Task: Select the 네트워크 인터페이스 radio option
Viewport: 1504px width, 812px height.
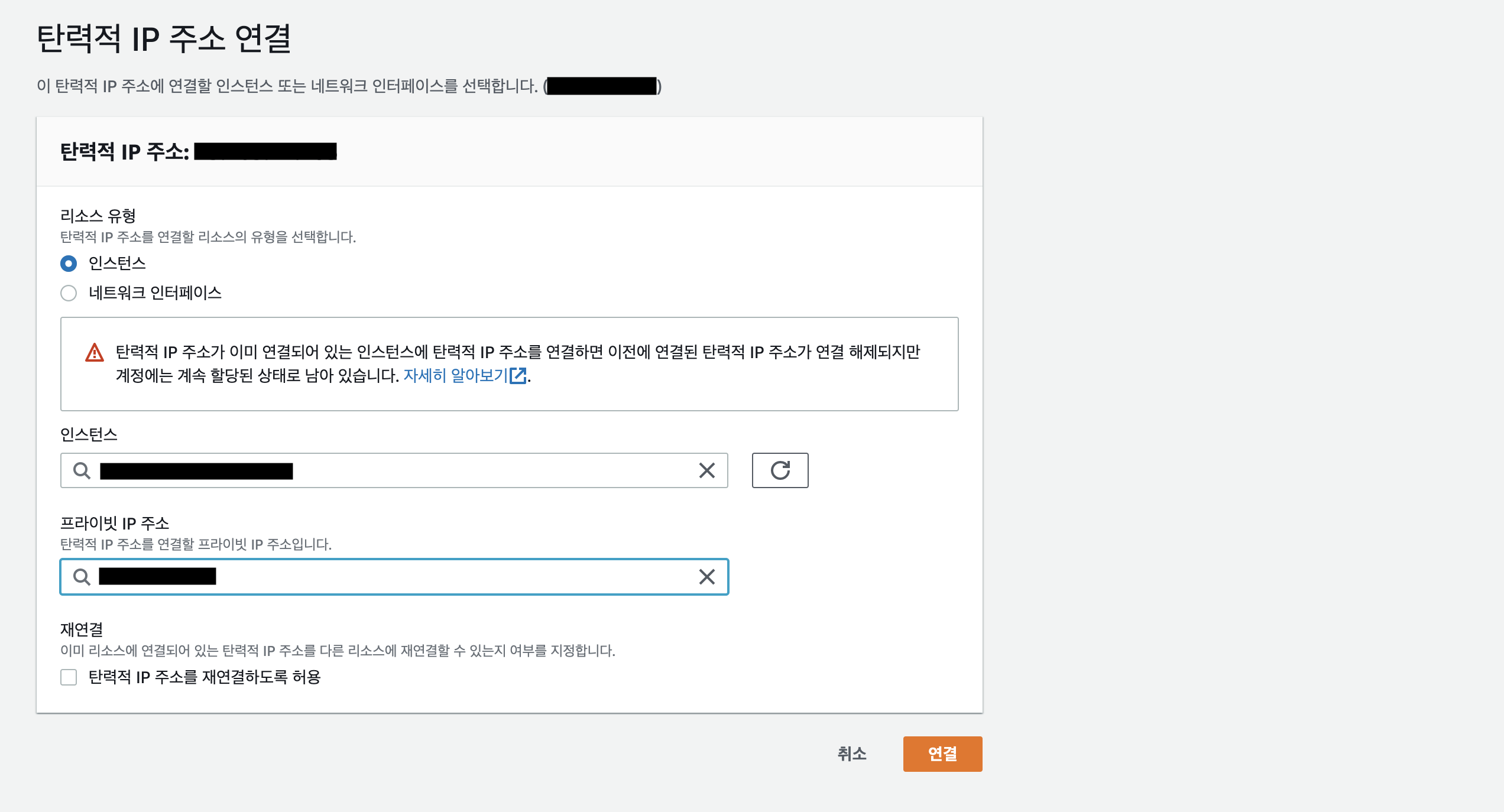Action: click(x=69, y=293)
